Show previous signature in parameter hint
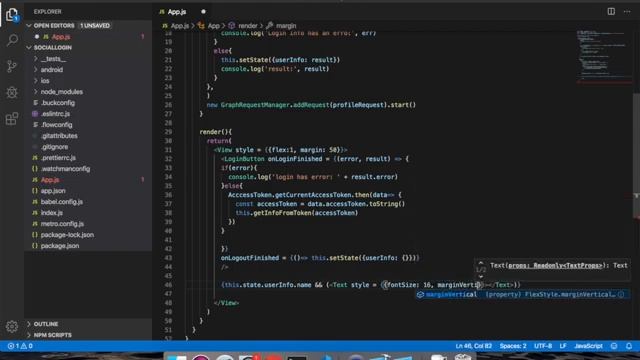The height and width of the screenshot is (360, 640). tap(481, 263)
